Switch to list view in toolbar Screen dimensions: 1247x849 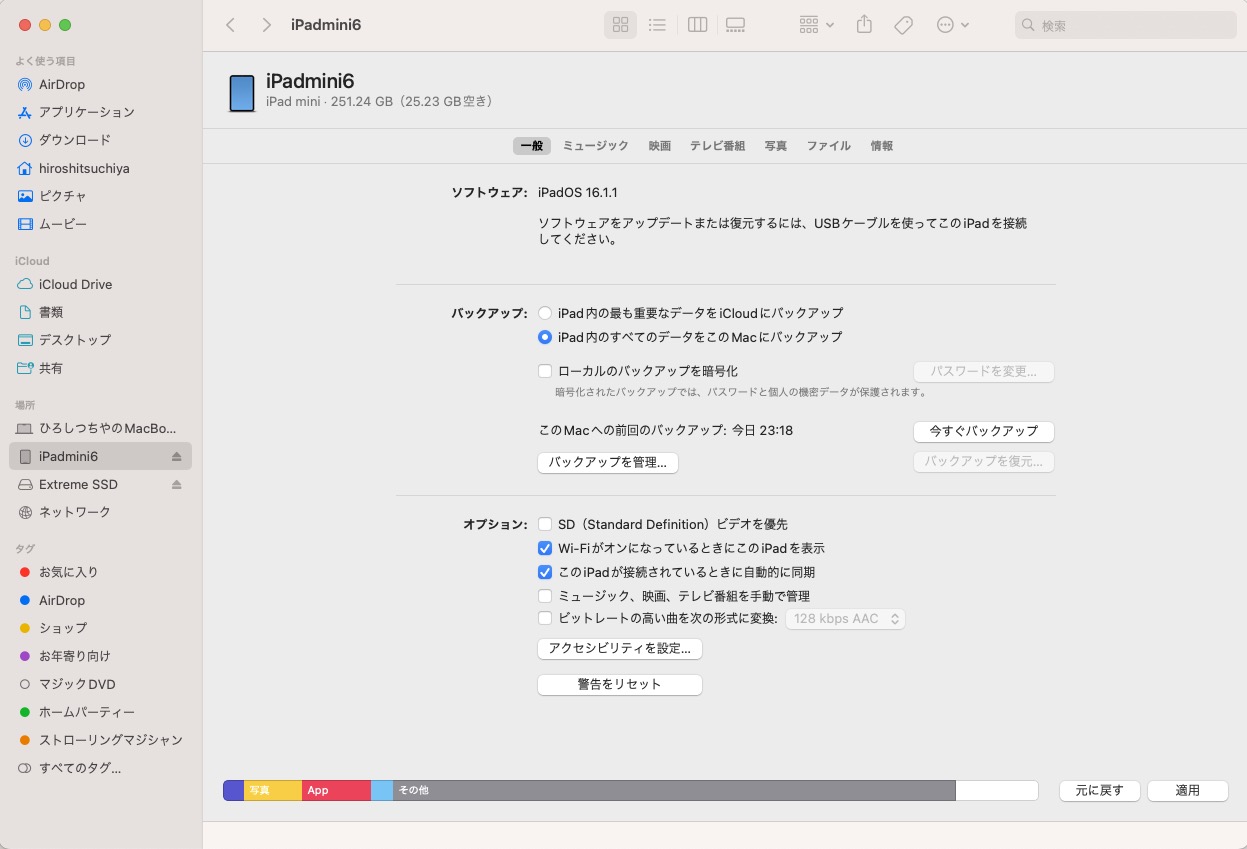click(x=657, y=25)
